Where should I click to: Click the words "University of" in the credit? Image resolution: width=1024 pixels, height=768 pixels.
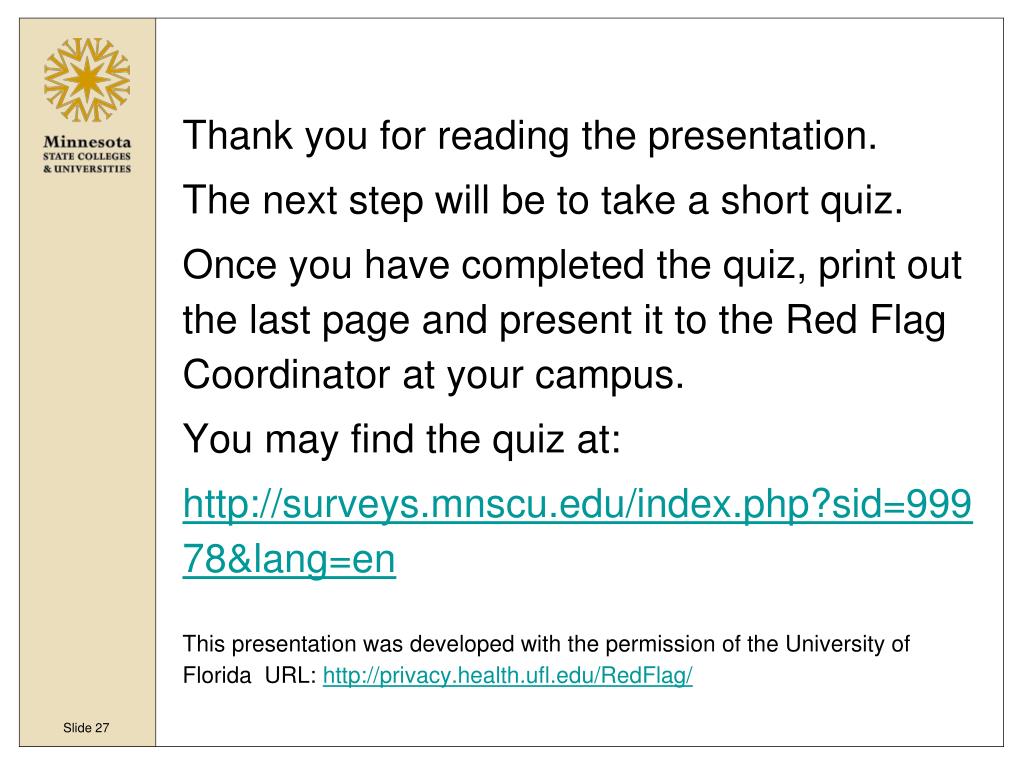pyautogui.click(x=848, y=645)
